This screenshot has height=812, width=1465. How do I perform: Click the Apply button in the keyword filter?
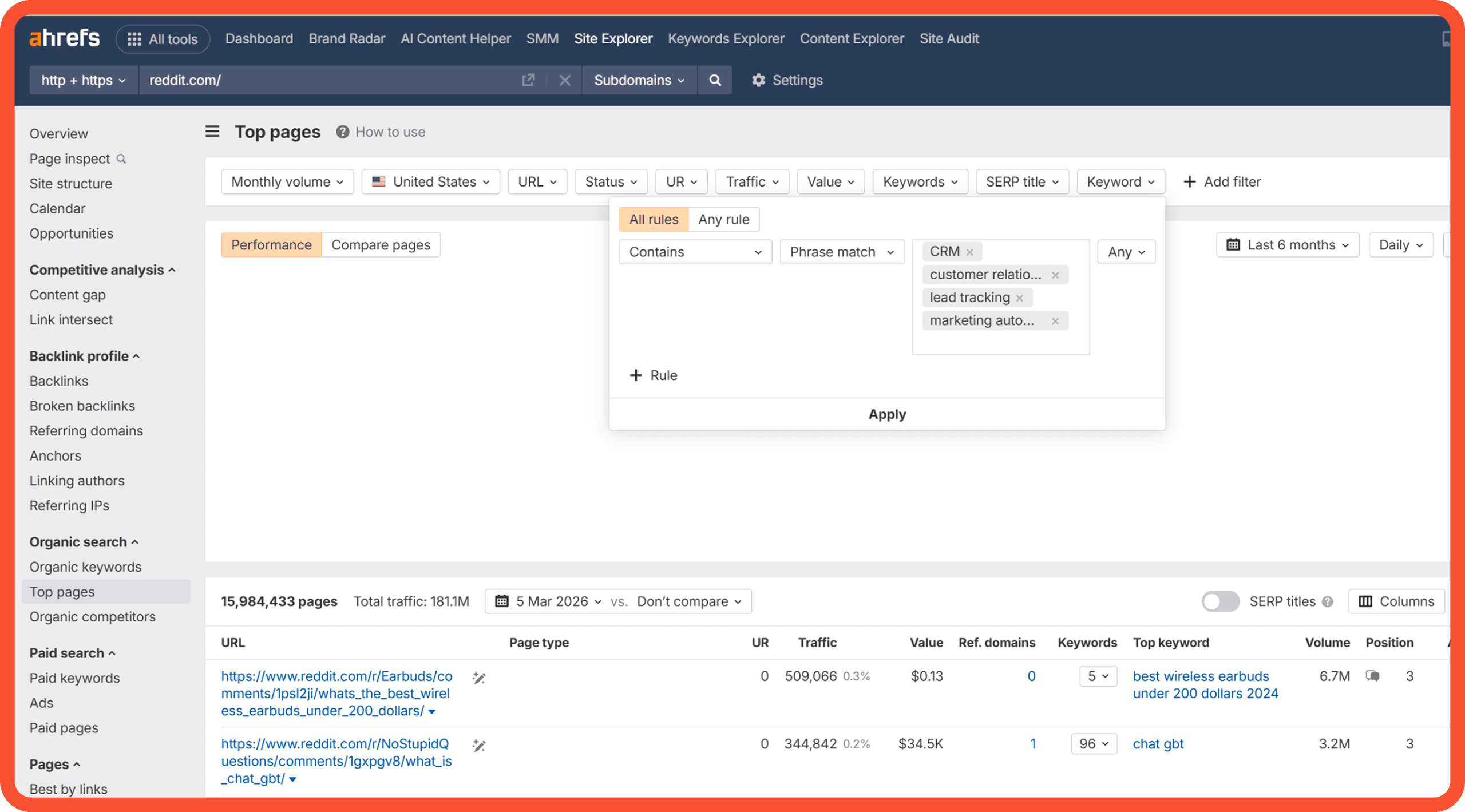click(x=887, y=414)
